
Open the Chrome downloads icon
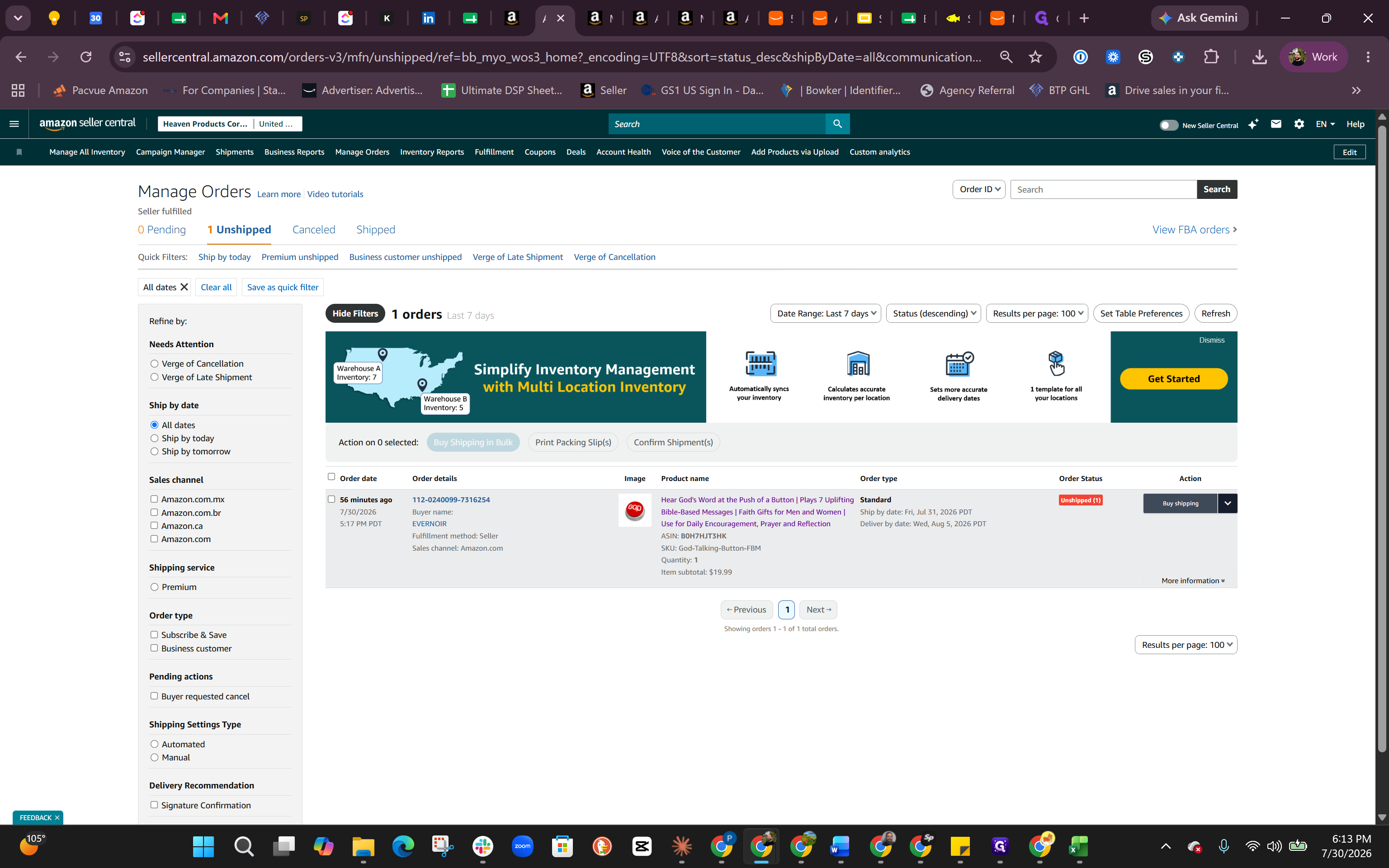coord(1259,57)
